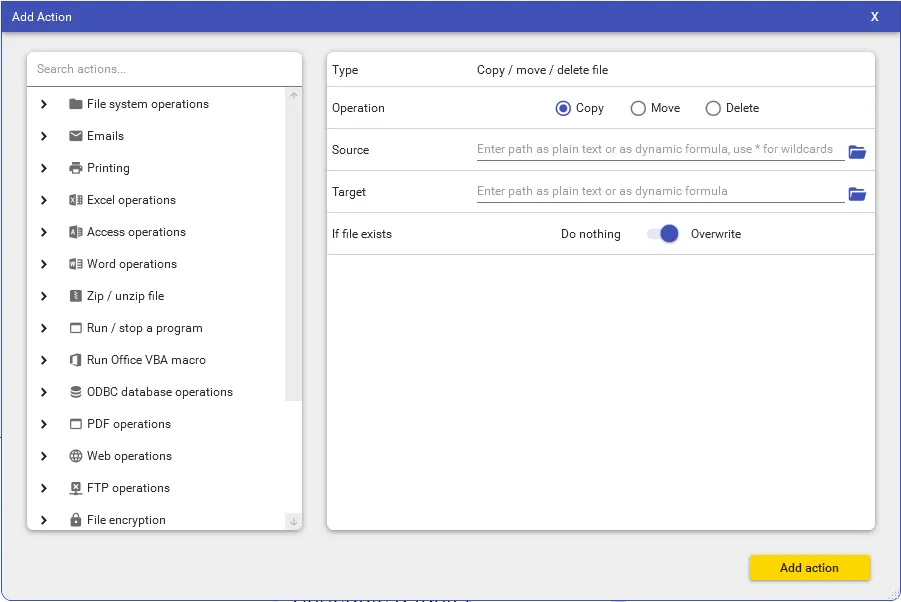The image size is (901, 602).
Task: Expand the ODBC database operations chevron
Action: tap(44, 392)
